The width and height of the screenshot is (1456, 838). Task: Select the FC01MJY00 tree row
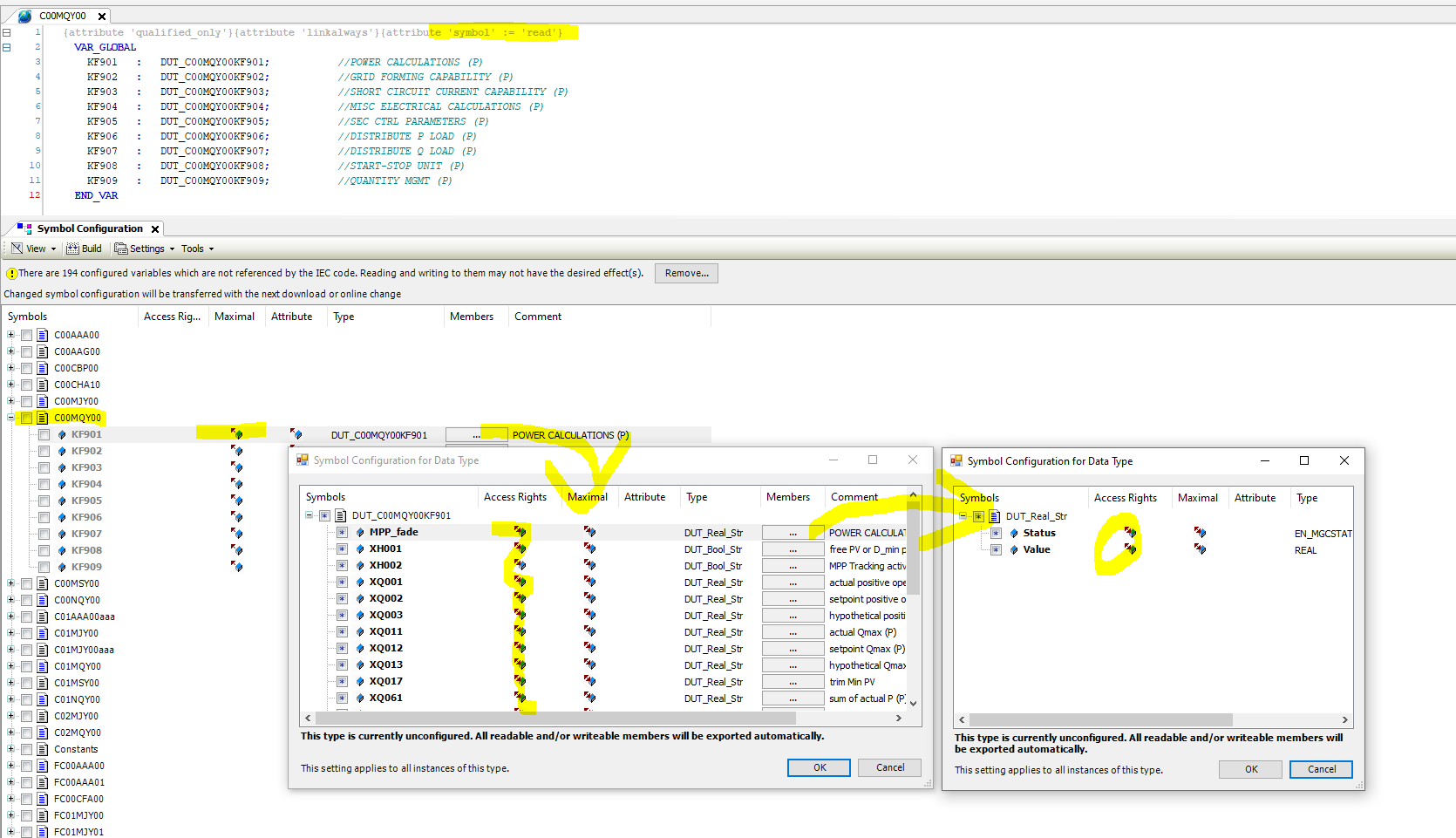pos(78,815)
